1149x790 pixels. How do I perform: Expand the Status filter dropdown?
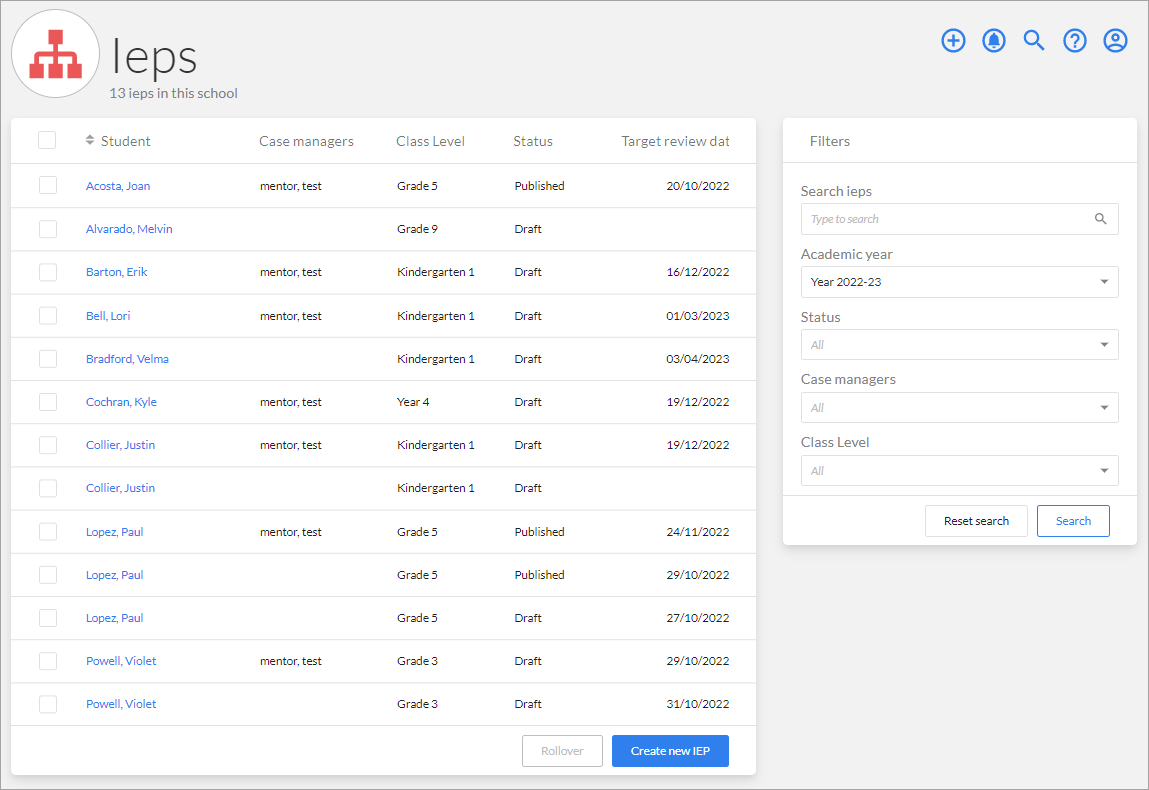tap(959, 345)
